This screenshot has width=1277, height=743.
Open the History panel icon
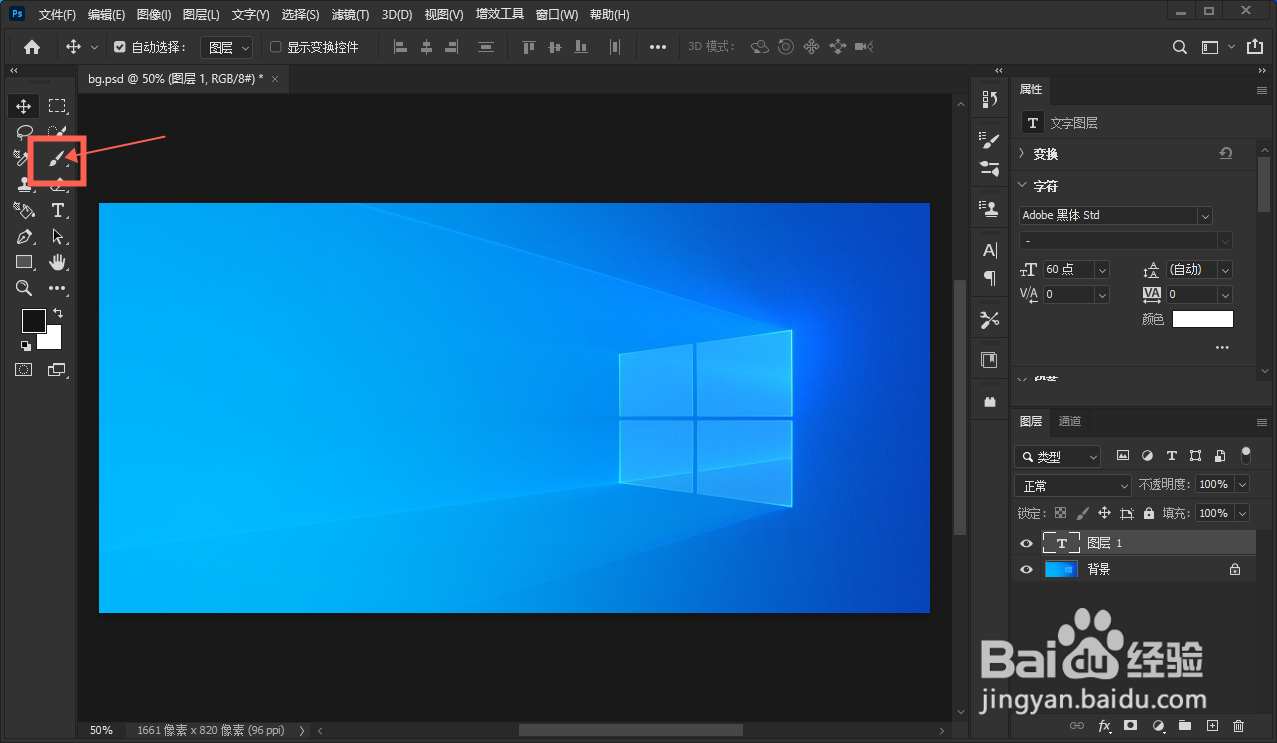[990, 99]
